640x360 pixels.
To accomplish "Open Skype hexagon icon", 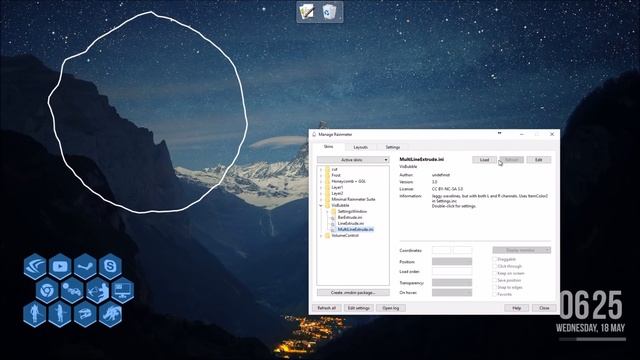I will [x=110, y=267].
